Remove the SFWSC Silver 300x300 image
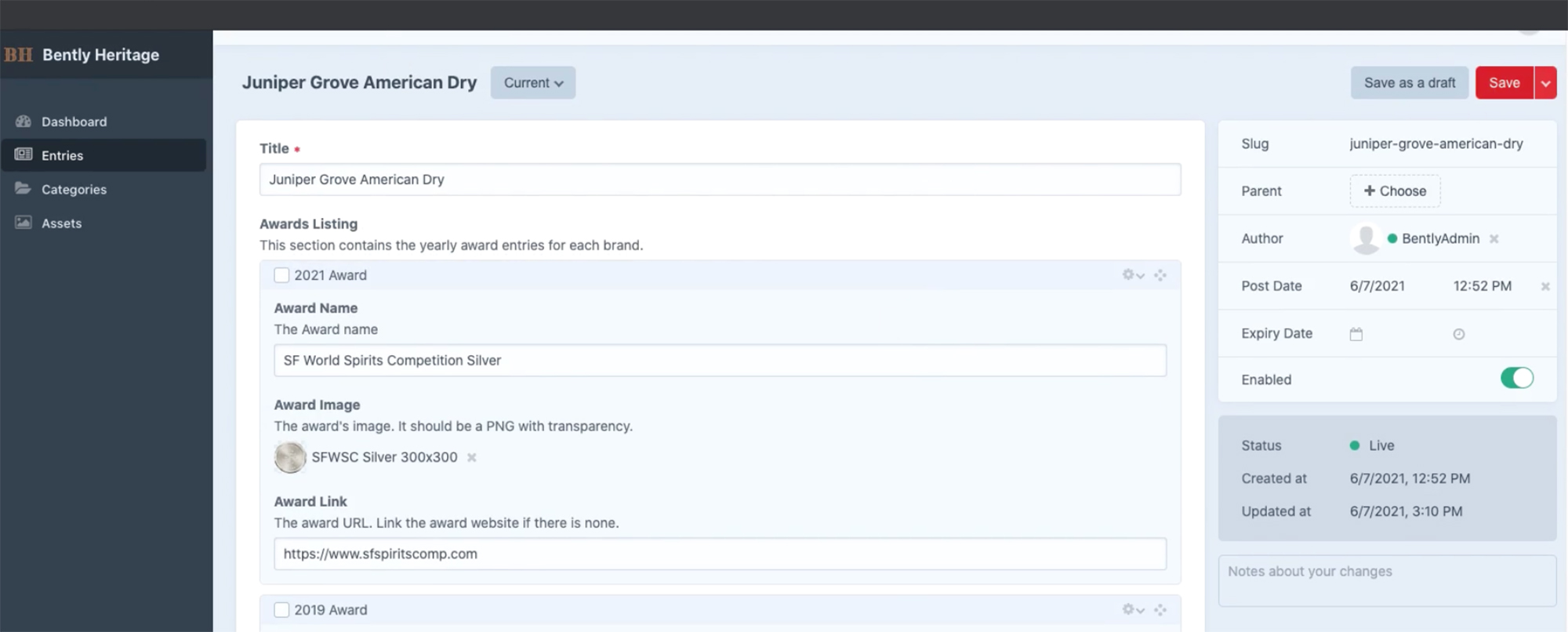1568x632 pixels. pos(472,458)
